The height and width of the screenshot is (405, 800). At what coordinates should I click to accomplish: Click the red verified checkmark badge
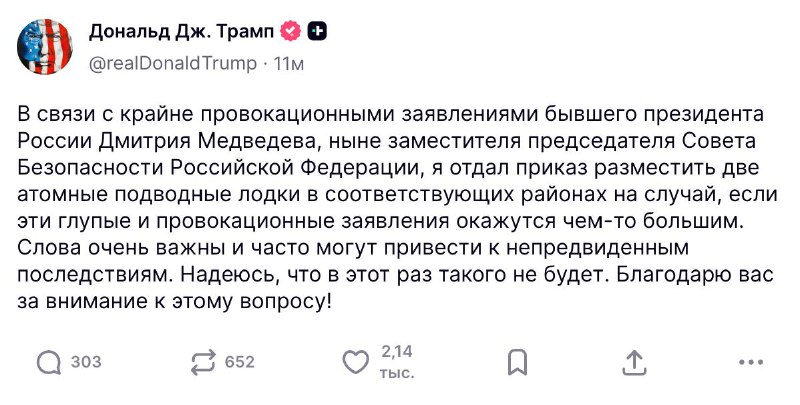click(x=290, y=32)
